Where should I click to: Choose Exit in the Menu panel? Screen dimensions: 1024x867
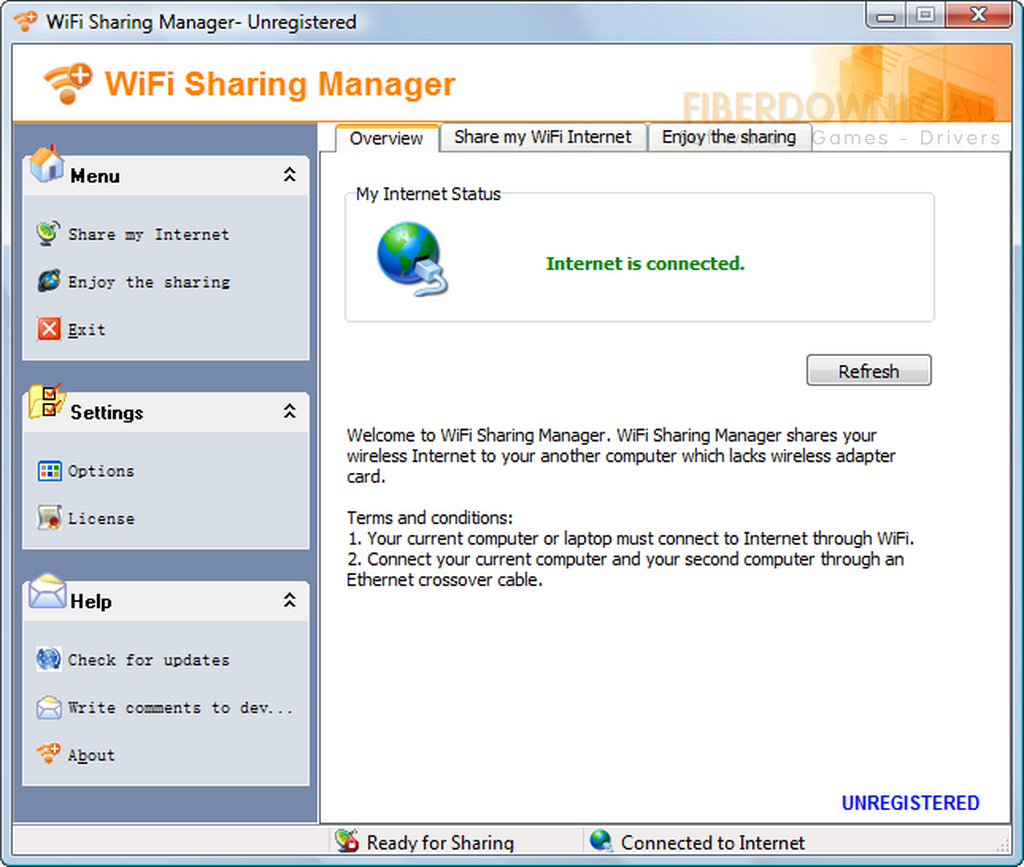(86, 330)
